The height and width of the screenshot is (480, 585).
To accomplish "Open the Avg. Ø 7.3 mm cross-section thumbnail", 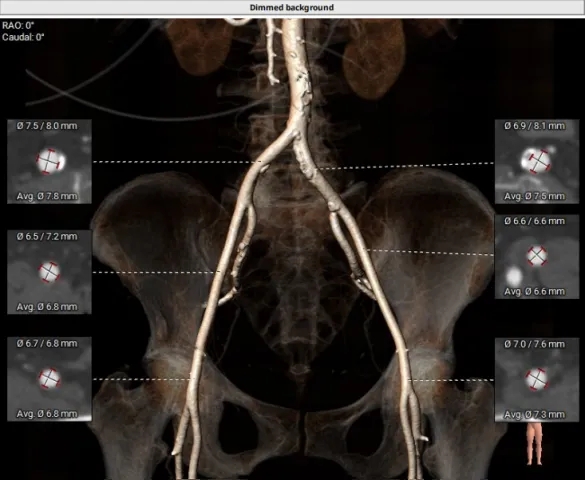I will tap(536, 380).
